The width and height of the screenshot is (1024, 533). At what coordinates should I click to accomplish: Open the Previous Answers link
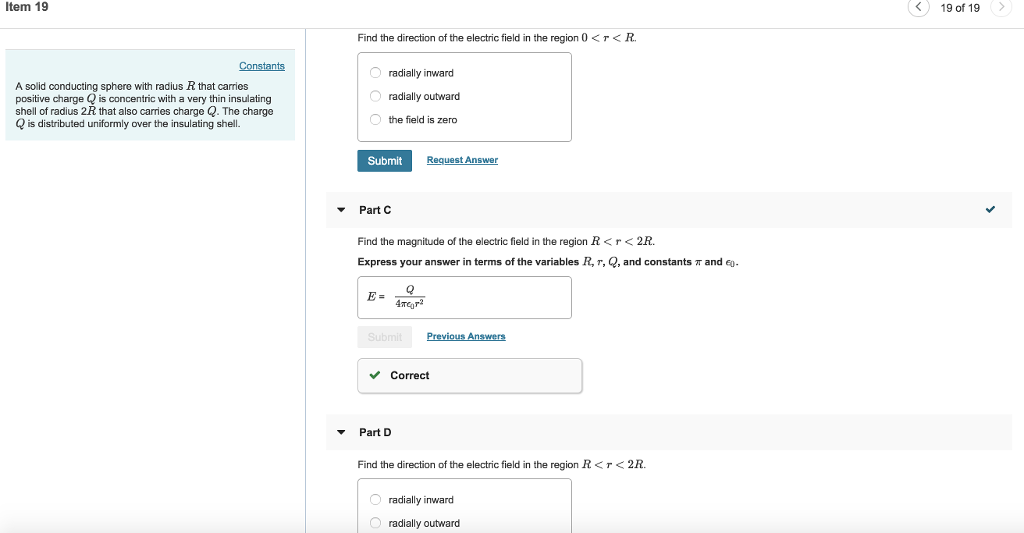pos(466,336)
